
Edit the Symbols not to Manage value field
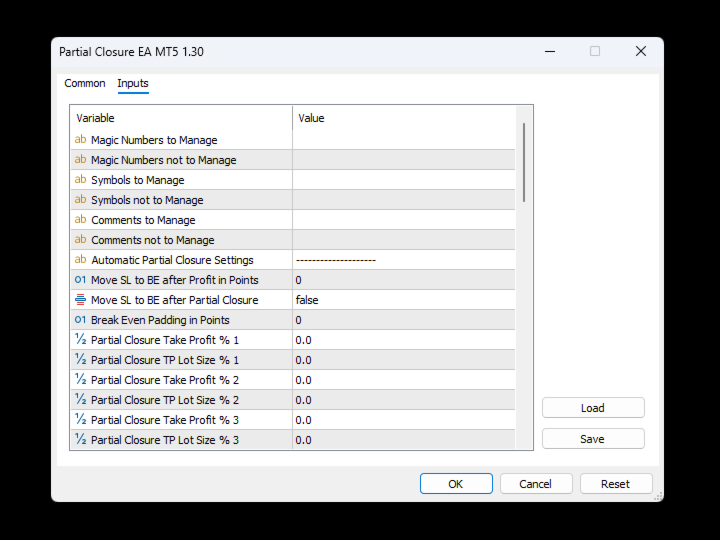click(x=404, y=200)
